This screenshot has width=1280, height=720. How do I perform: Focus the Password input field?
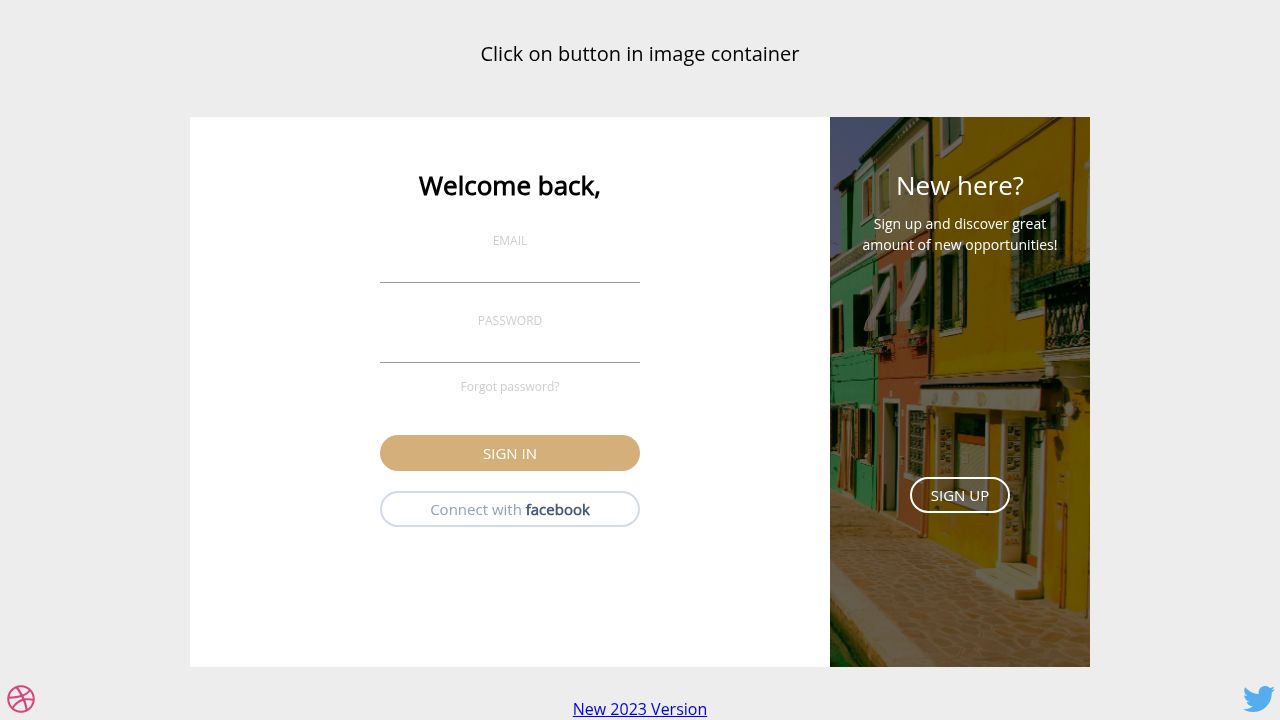[x=510, y=346]
